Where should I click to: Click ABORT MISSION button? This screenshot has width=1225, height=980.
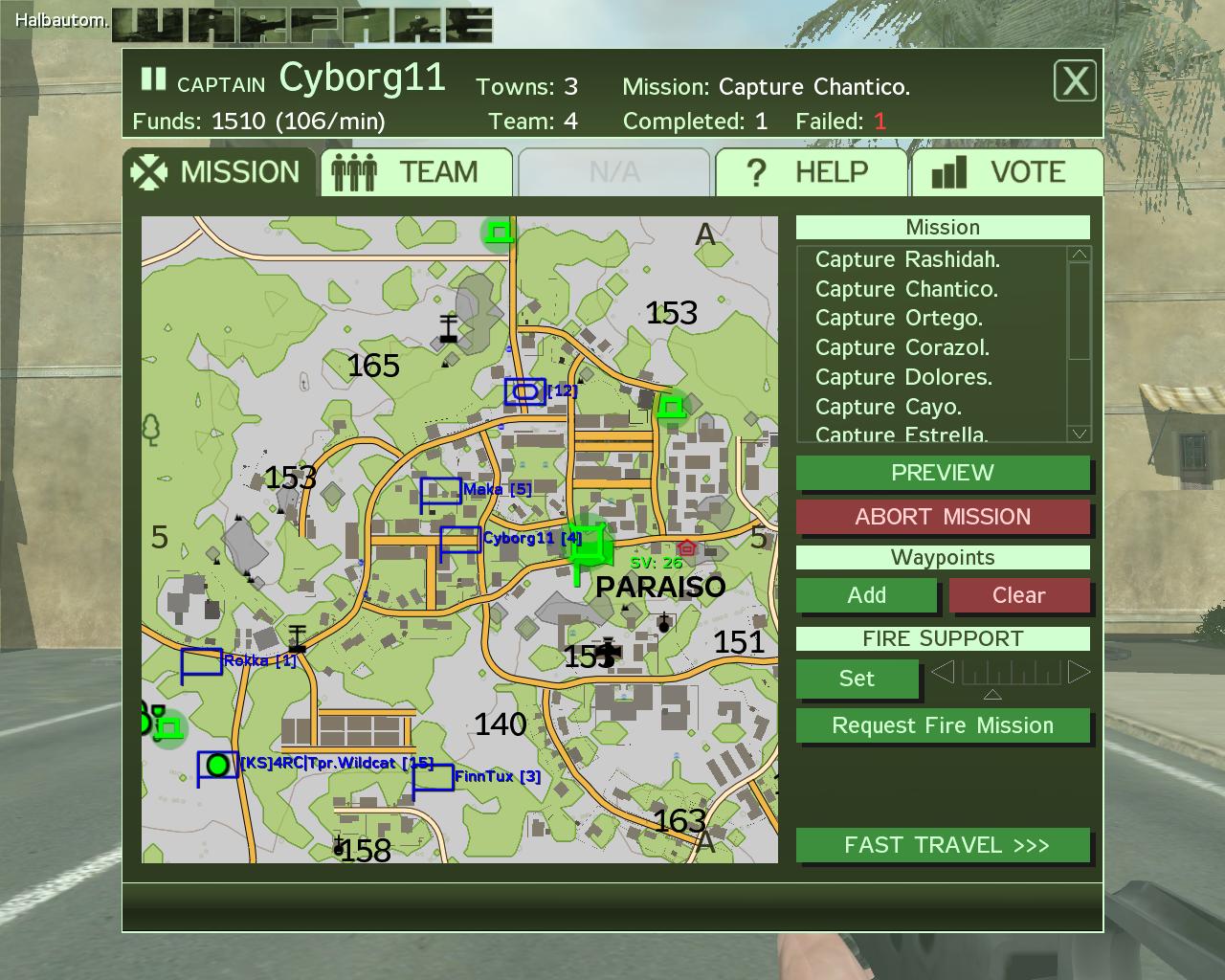943,517
